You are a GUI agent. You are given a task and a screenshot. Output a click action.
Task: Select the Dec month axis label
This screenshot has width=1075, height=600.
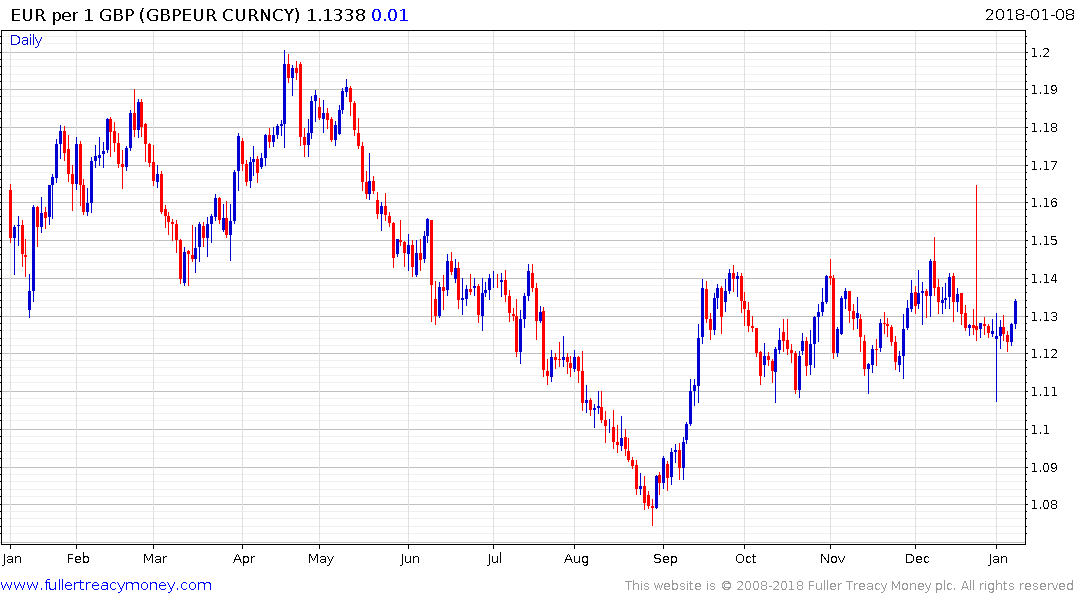coord(917,558)
